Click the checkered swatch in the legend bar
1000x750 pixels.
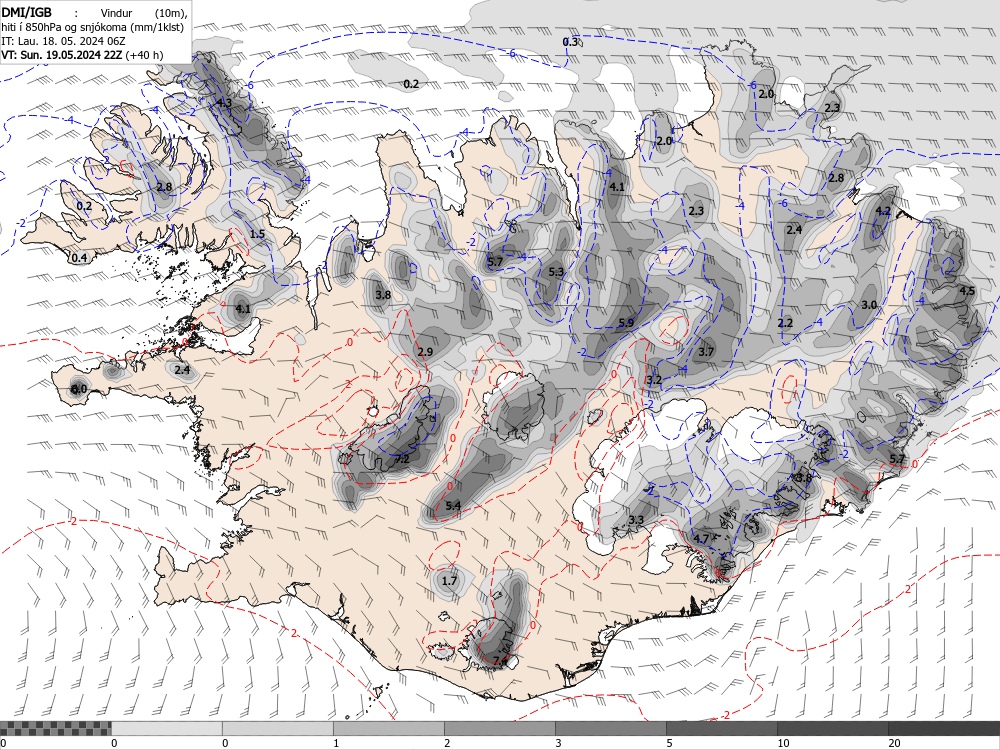click(55, 728)
